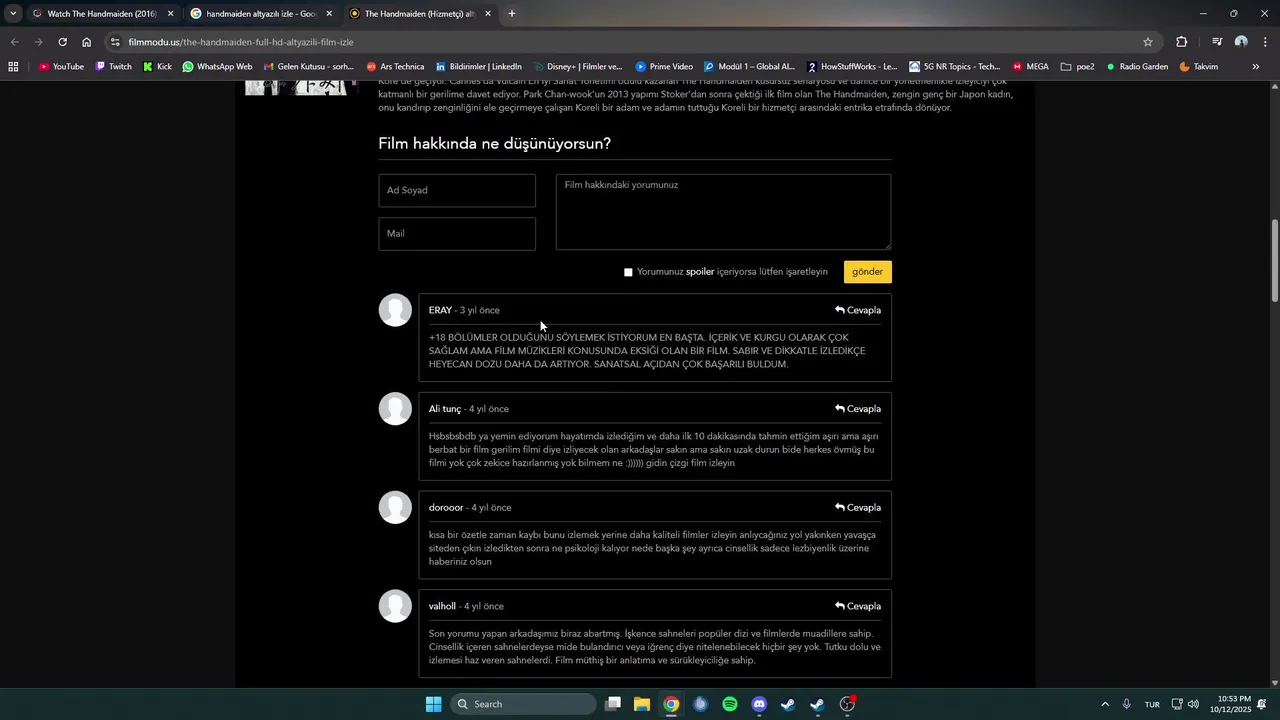Reload the current page
The height and width of the screenshot is (720, 1280).
point(62,42)
